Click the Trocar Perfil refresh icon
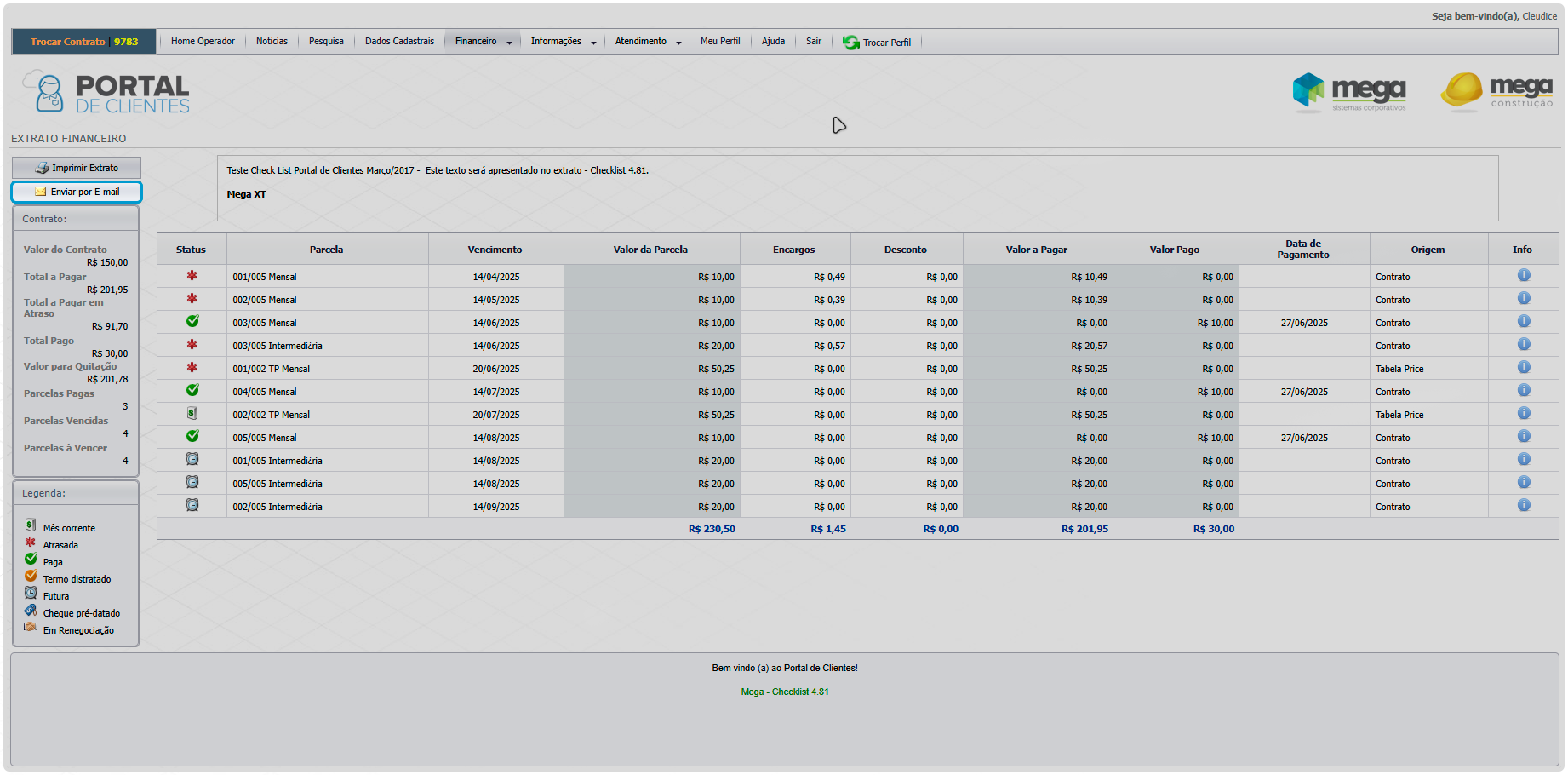Image resolution: width=1568 pixels, height=775 pixels. (x=850, y=43)
